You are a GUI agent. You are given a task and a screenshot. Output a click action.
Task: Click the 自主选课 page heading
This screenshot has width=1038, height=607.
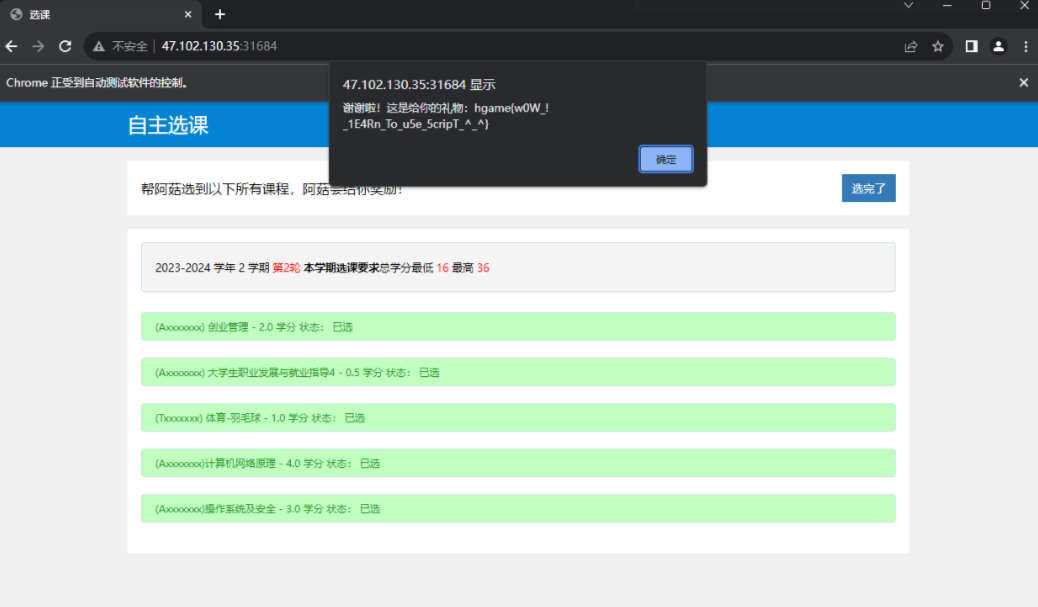pyautogui.click(x=168, y=125)
